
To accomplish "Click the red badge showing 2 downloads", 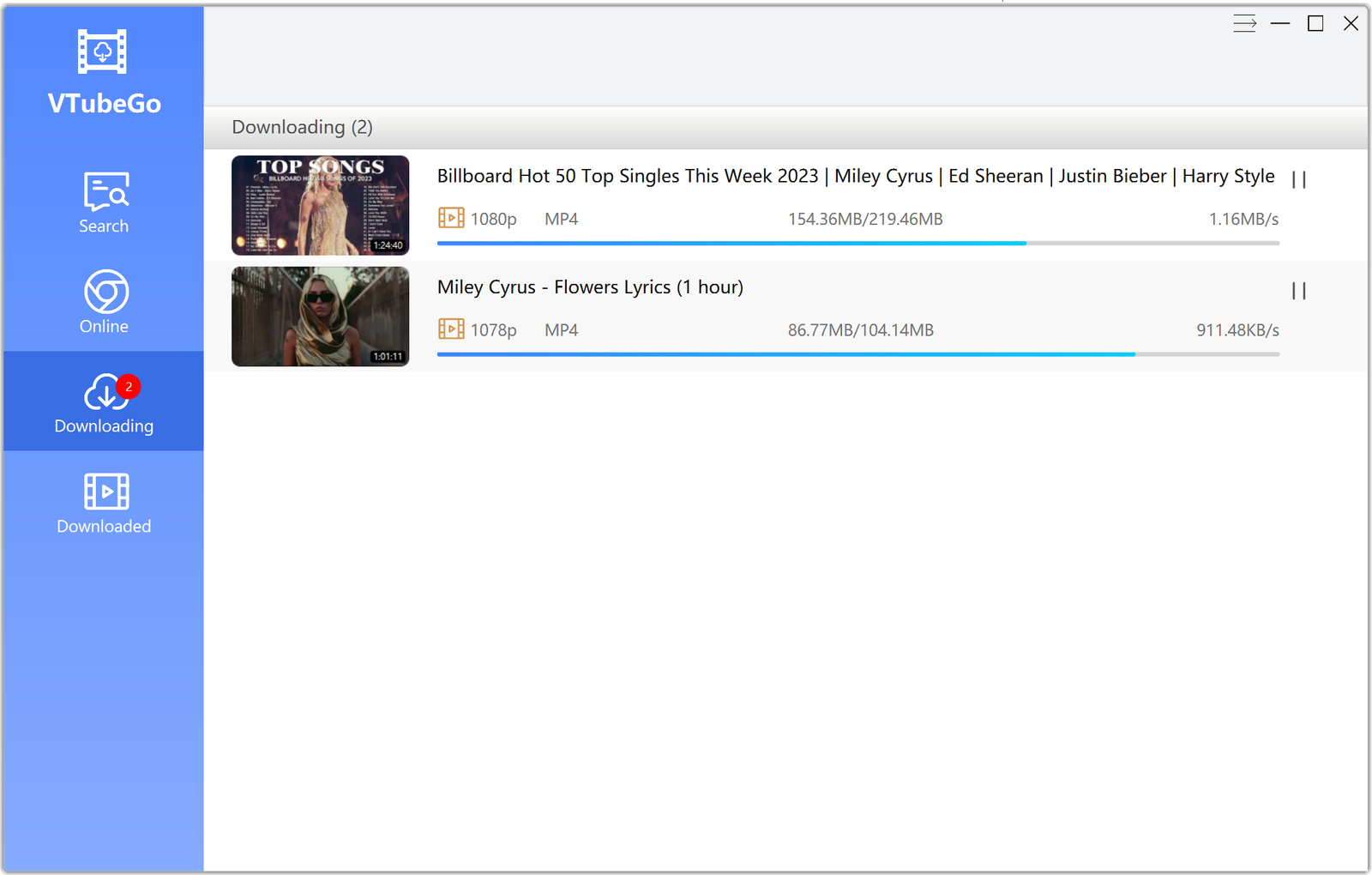I will coord(129,387).
